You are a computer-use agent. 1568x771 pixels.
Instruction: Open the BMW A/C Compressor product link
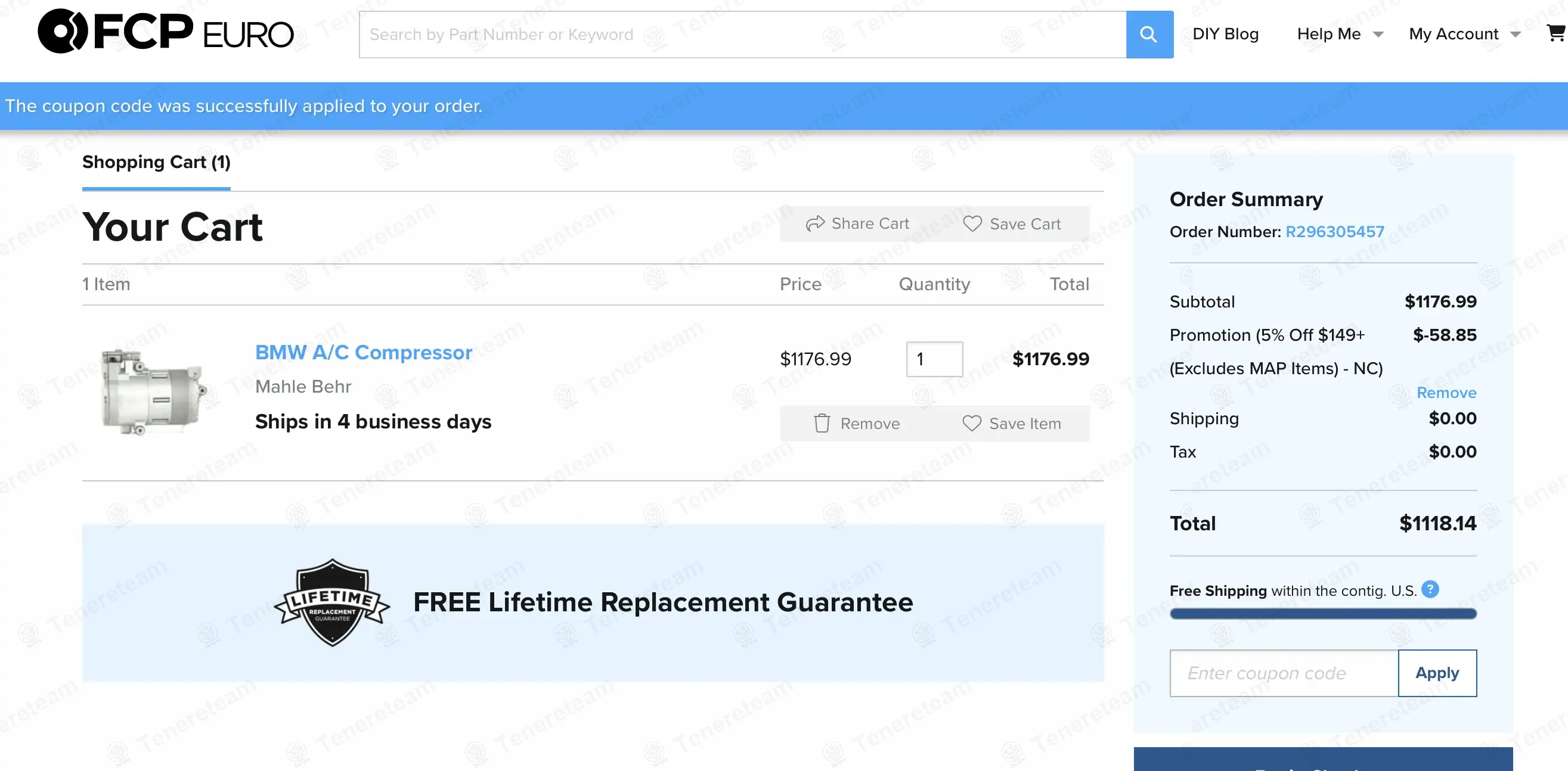point(364,352)
